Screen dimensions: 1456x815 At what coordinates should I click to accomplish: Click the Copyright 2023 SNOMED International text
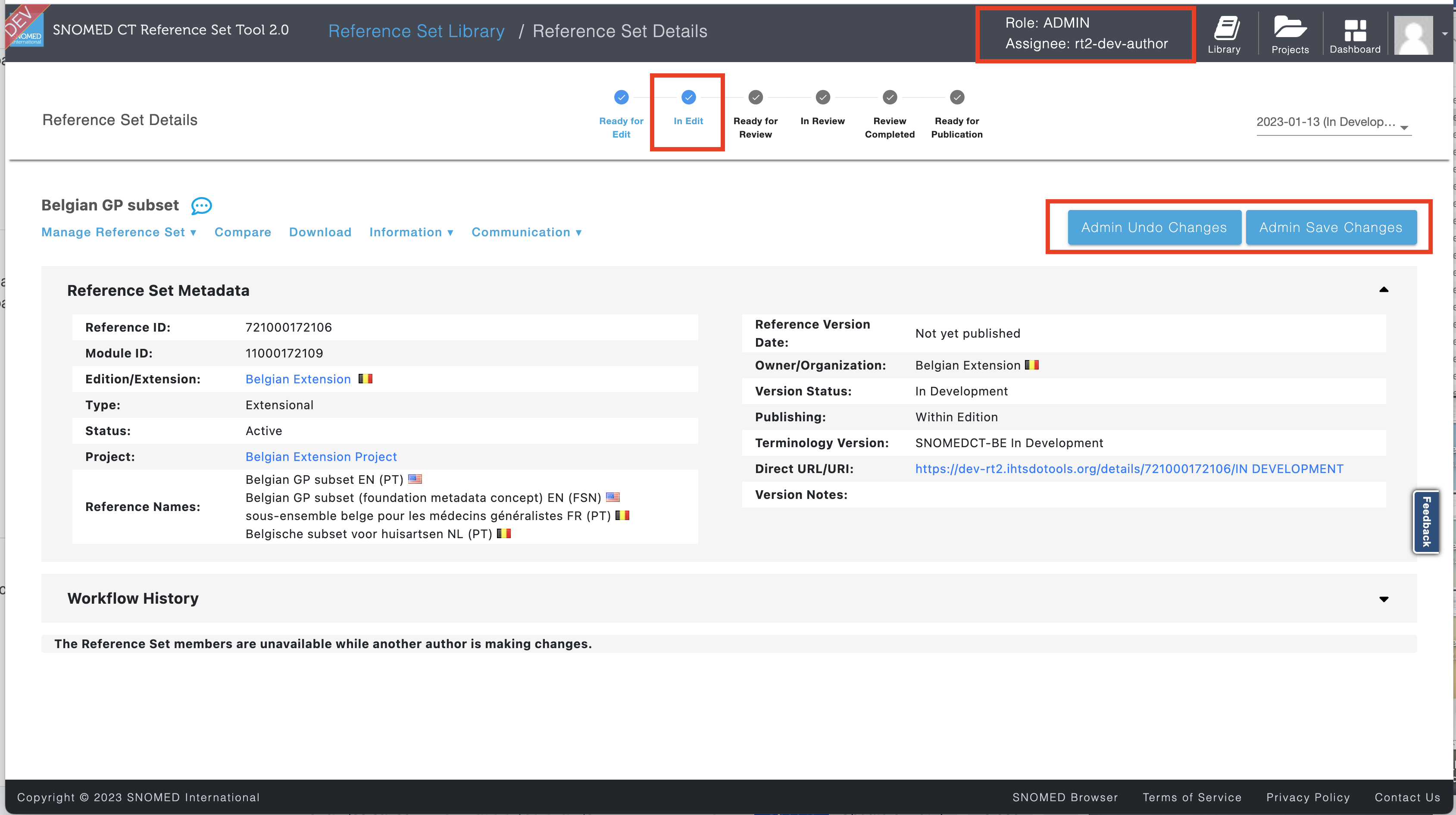click(138, 797)
